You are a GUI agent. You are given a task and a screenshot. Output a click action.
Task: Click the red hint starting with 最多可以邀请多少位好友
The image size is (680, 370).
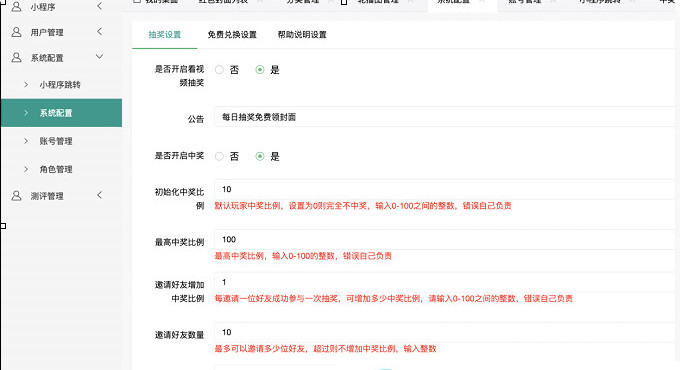(x=325, y=349)
